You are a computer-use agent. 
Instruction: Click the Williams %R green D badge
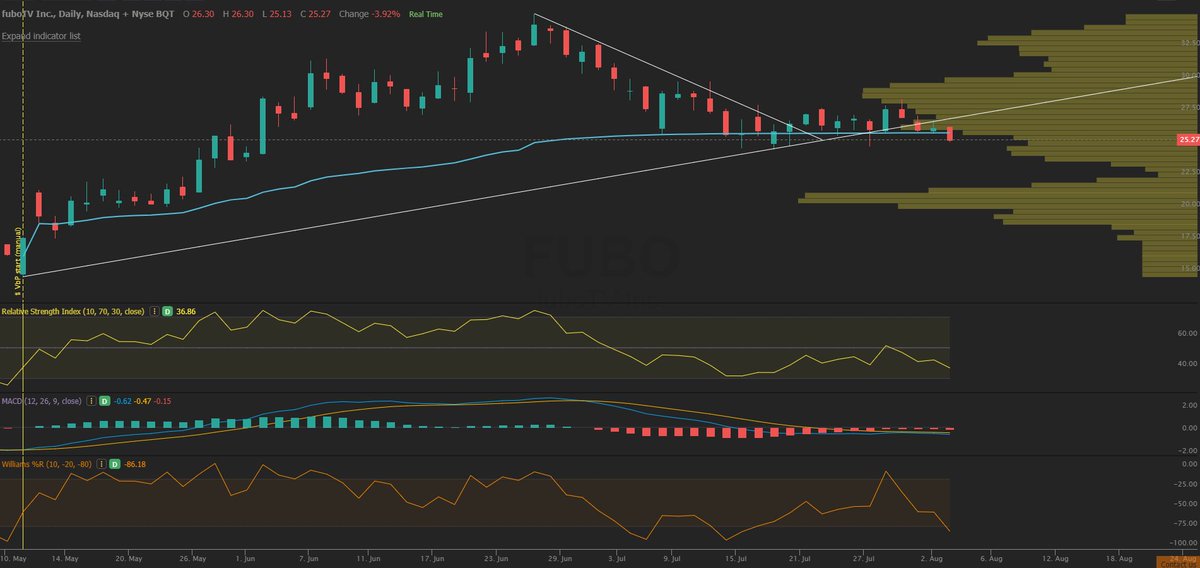[115, 465]
